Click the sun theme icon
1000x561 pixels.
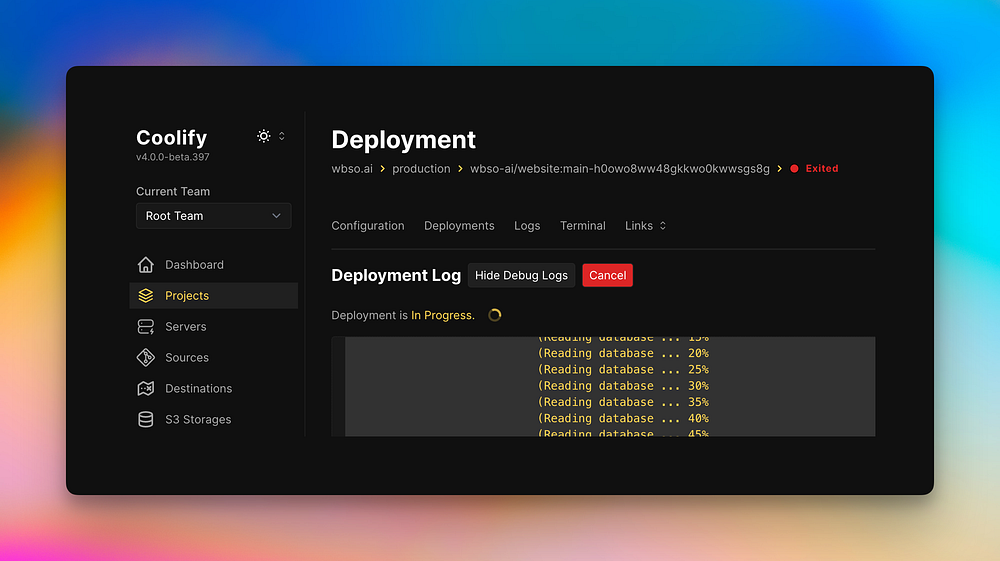[x=264, y=136]
